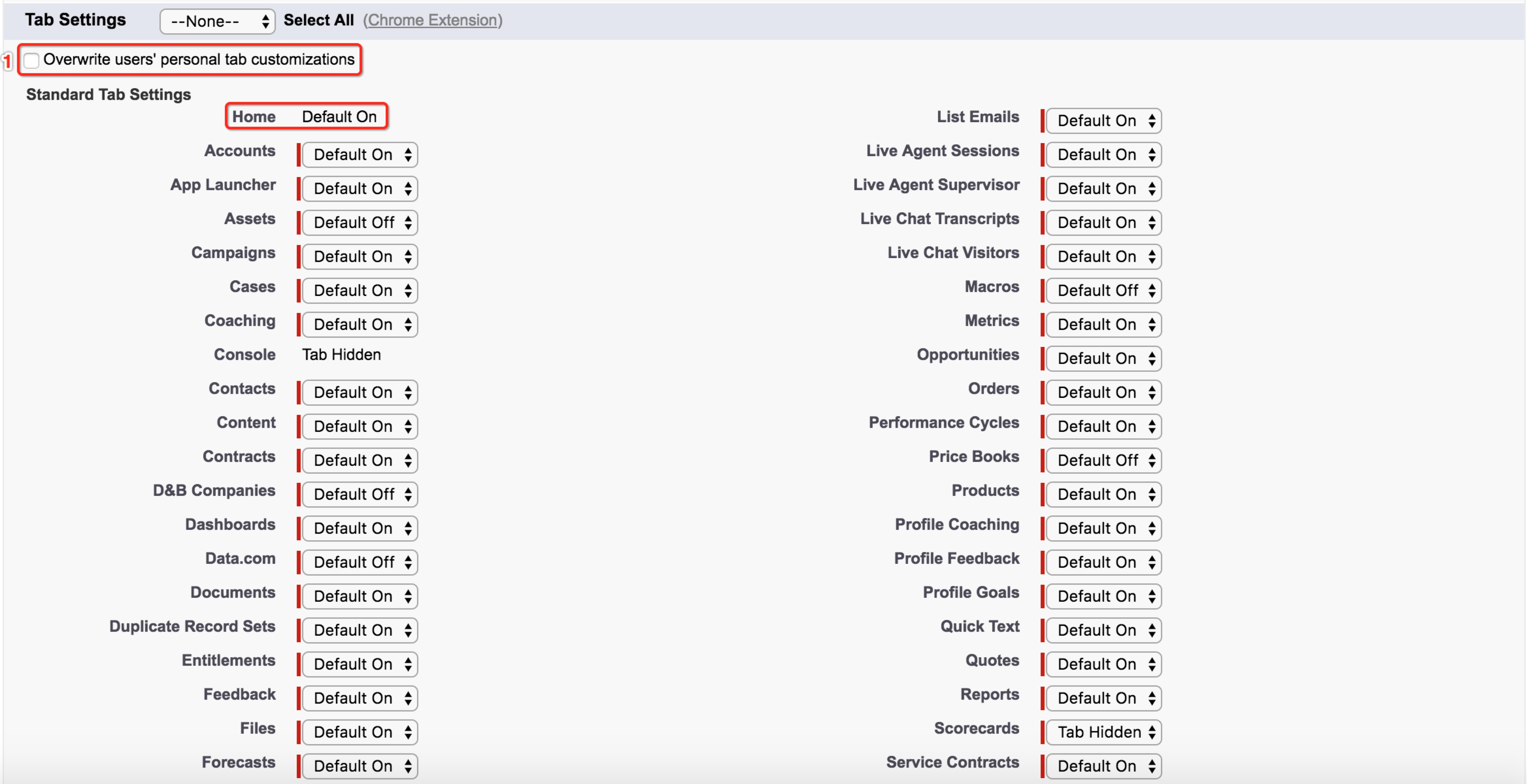Open the Accounts tab visibility dropdown

point(360,155)
